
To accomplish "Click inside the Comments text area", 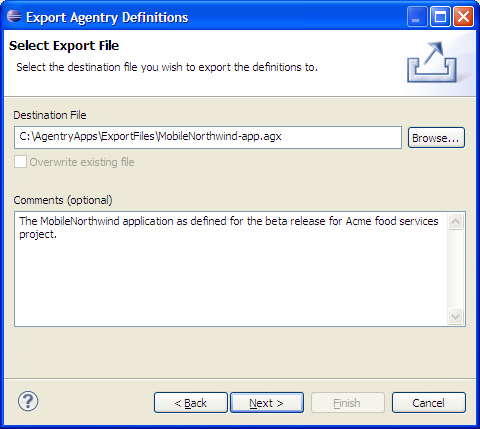I will click(231, 269).
